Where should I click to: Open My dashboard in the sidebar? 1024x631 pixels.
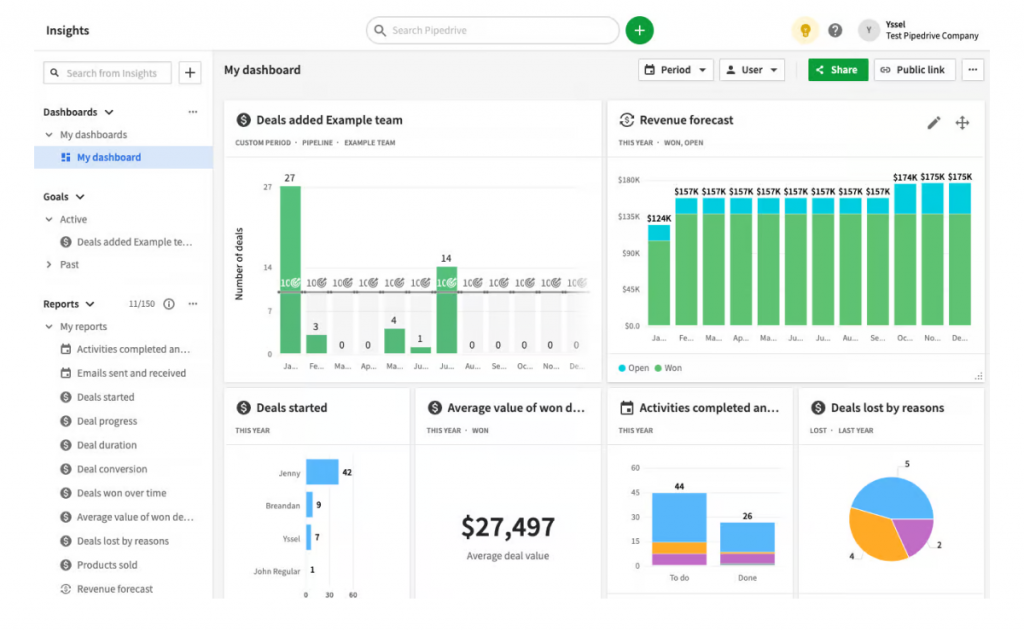tap(108, 157)
